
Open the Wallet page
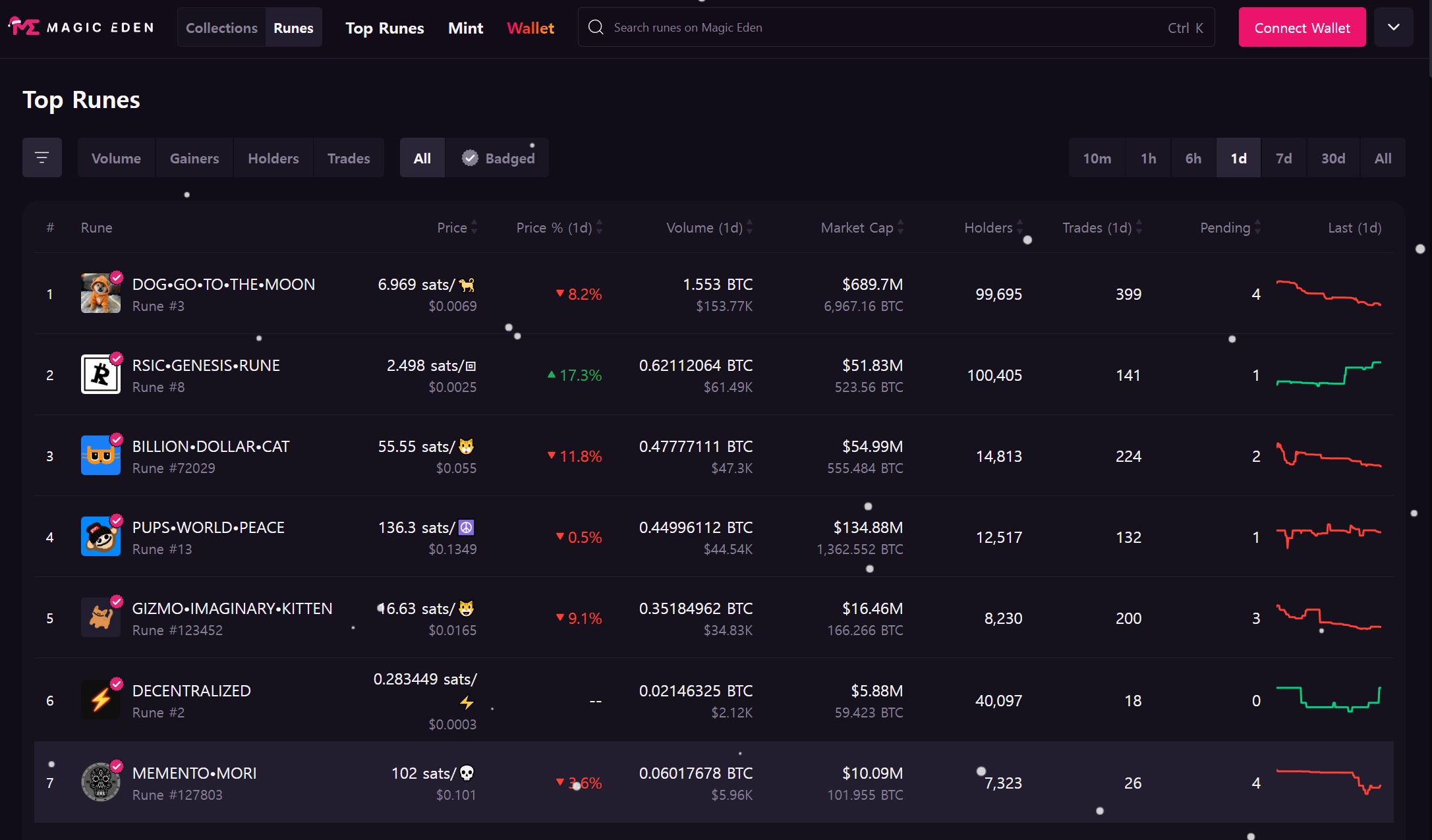click(530, 28)
